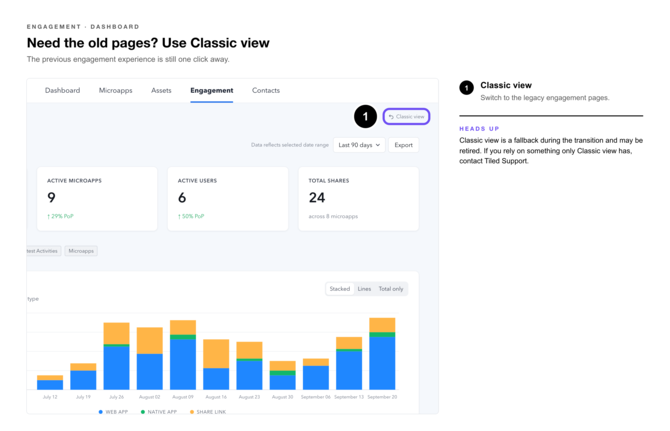670x431 pixels.
Task: Click the Share Link legend color dot
Action: point(192,412)
